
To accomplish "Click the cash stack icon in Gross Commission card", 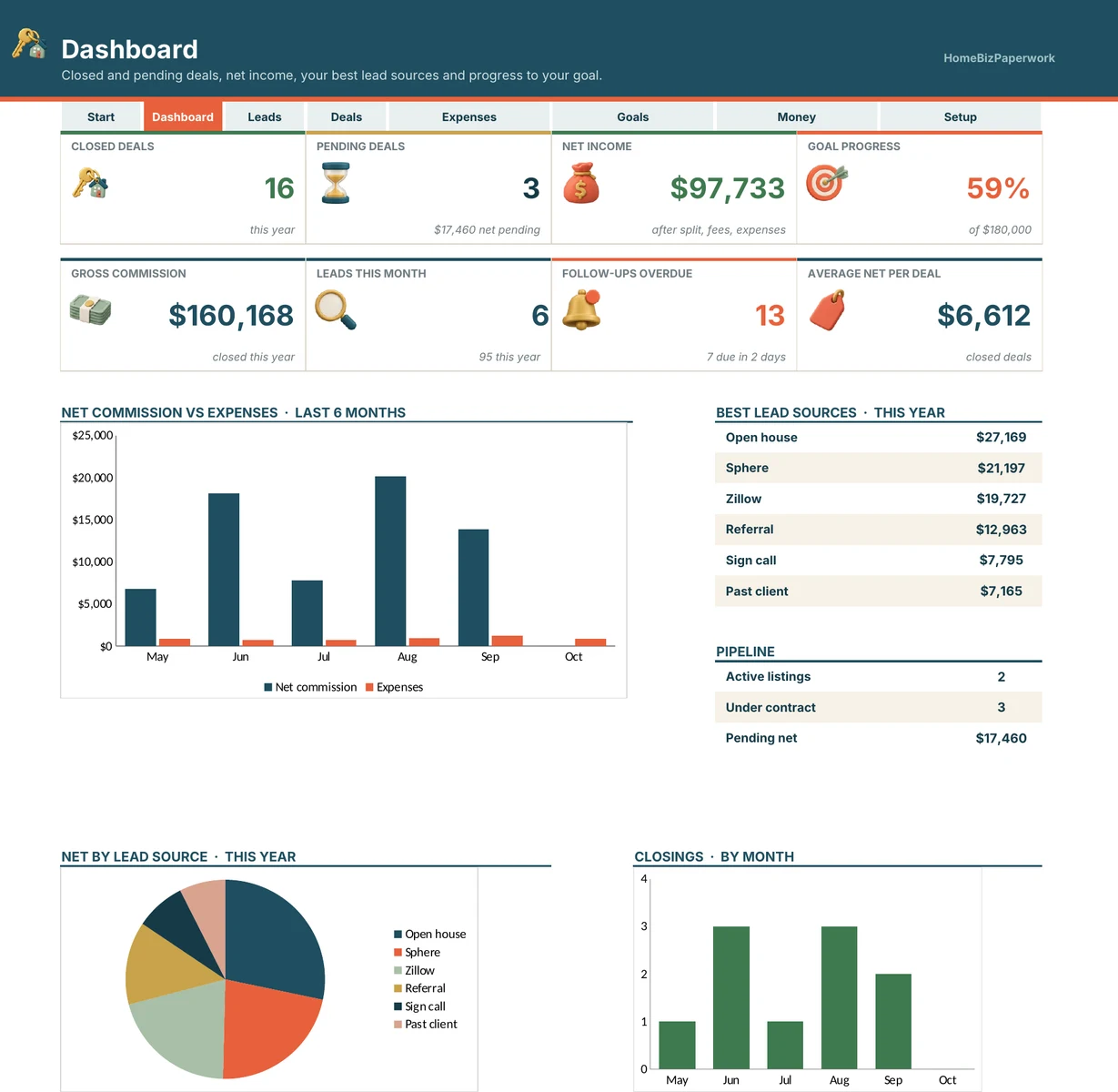I will click(90, 310).
